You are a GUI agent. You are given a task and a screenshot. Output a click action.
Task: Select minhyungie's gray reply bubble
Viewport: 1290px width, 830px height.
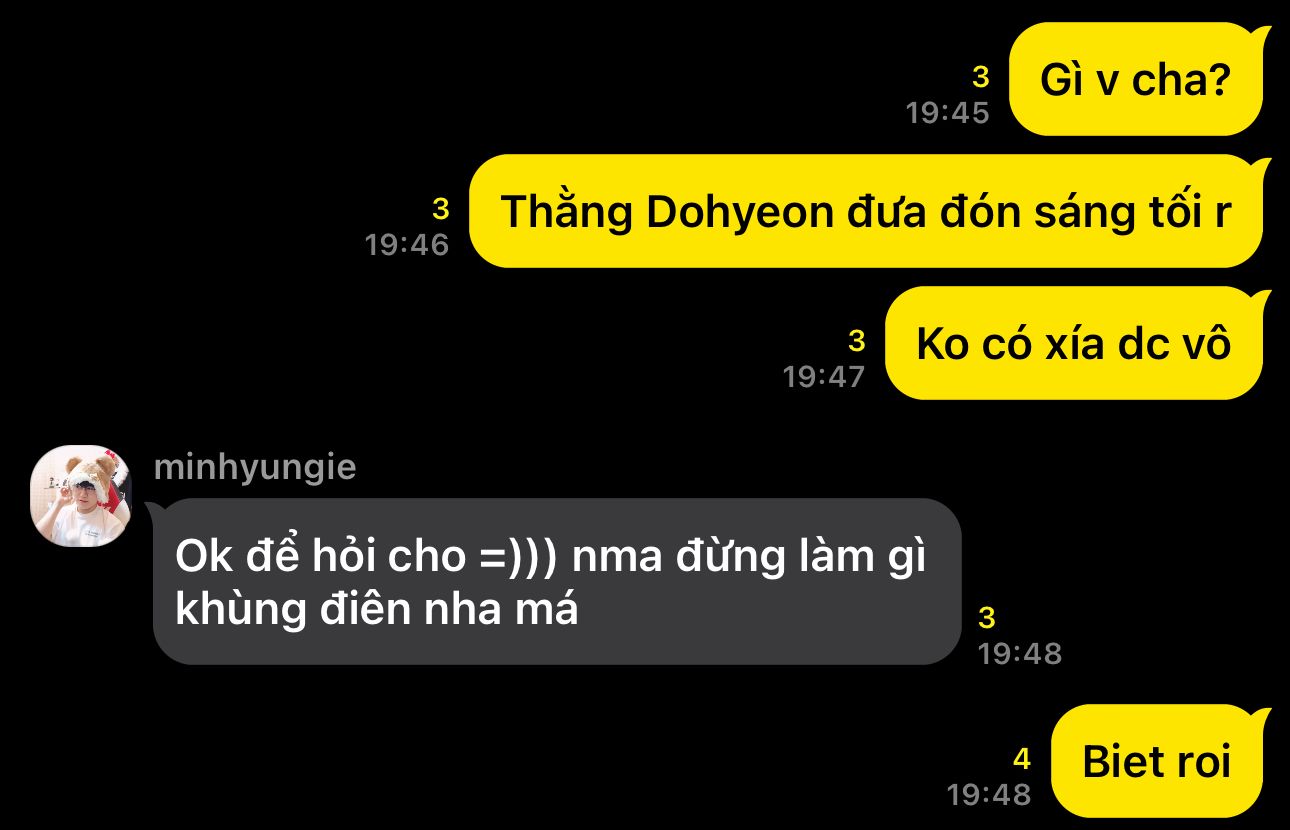(x=556, y=582)
